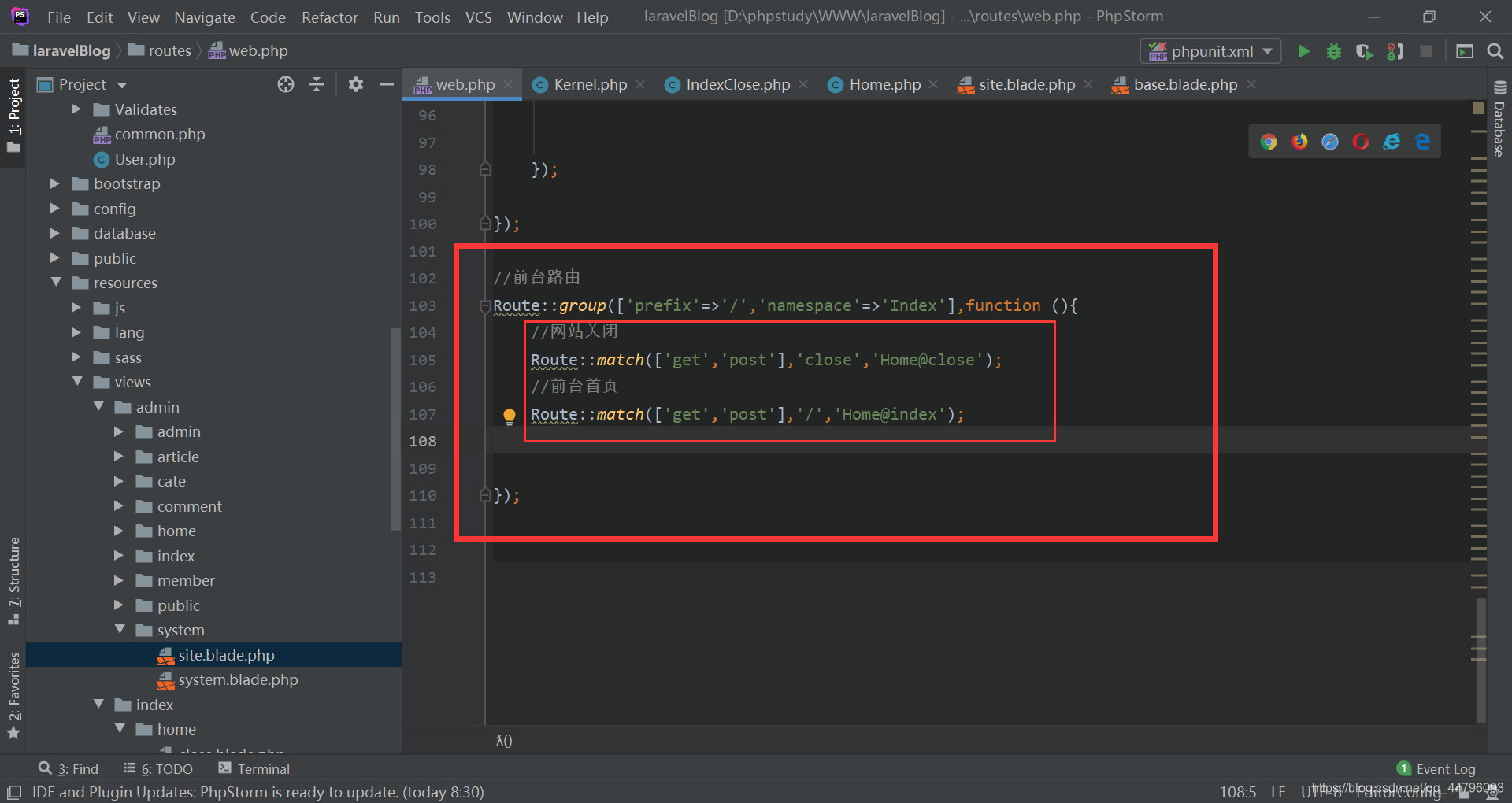Screen dimensions: 1512x803
Task: Open the Refactor menu
Action: pyautogui.click(x=329, y=17)
